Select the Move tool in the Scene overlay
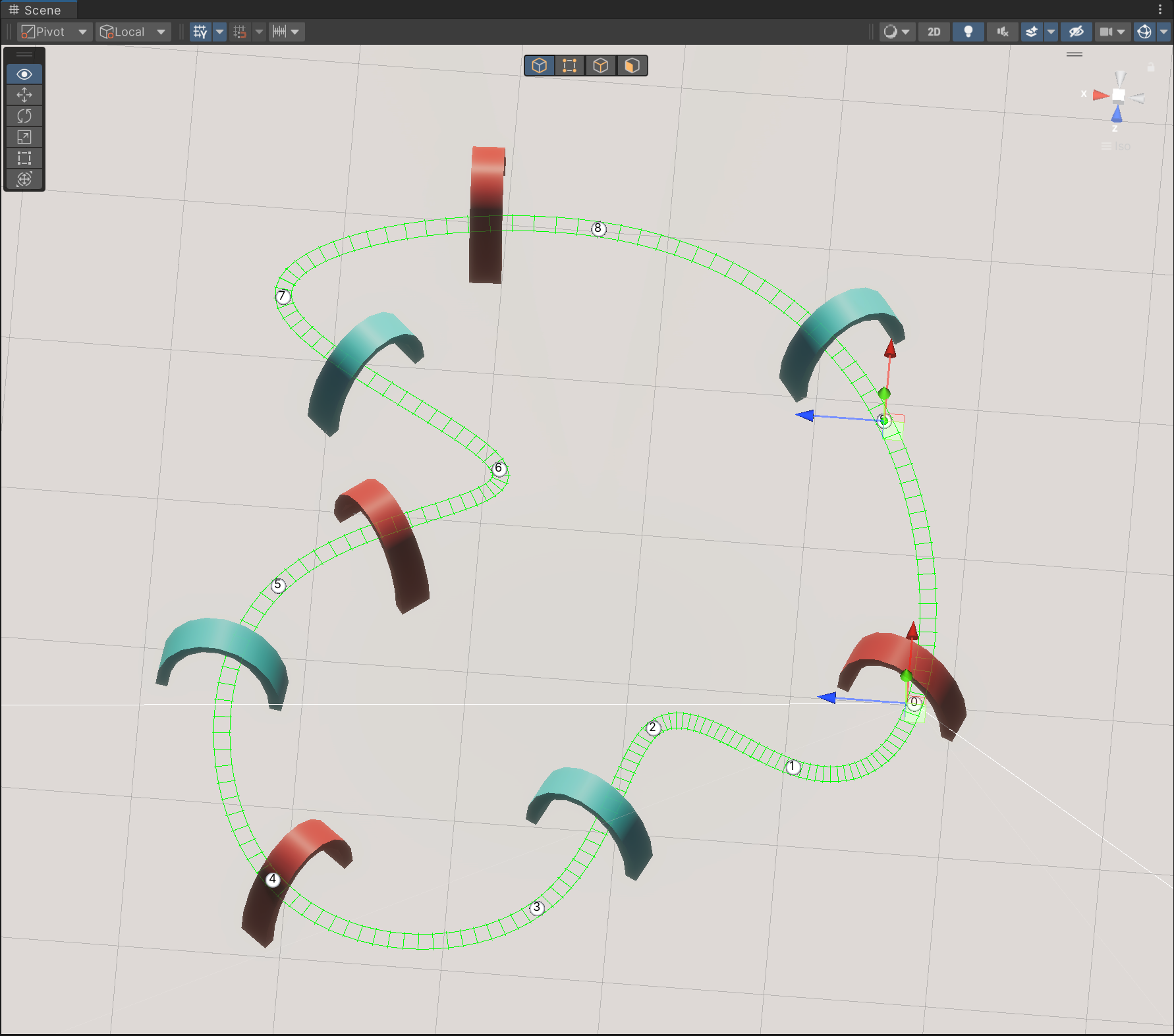Image resolution: width=1174 pixels, height=1036 pixels. coord(24,95)
